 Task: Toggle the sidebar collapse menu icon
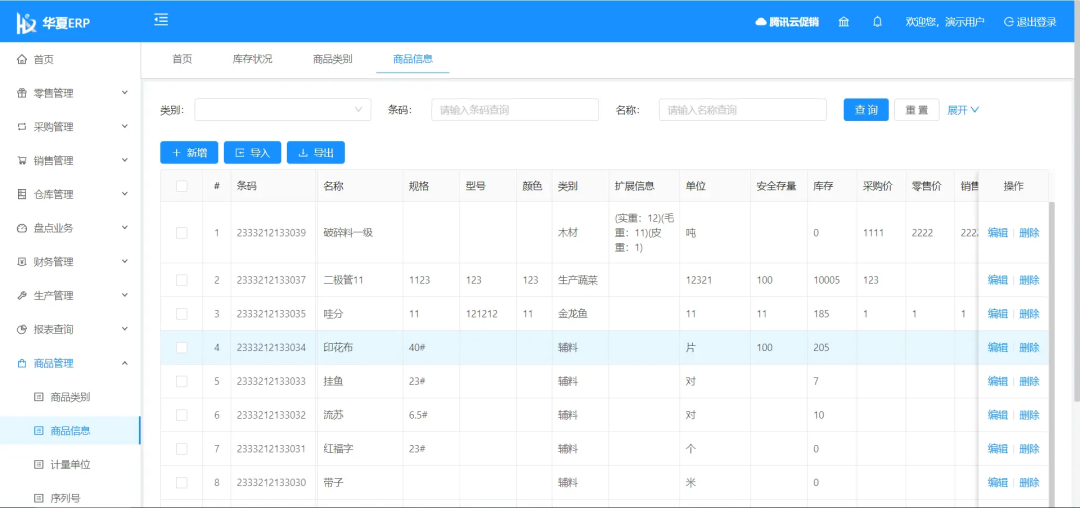coord(161,20)
